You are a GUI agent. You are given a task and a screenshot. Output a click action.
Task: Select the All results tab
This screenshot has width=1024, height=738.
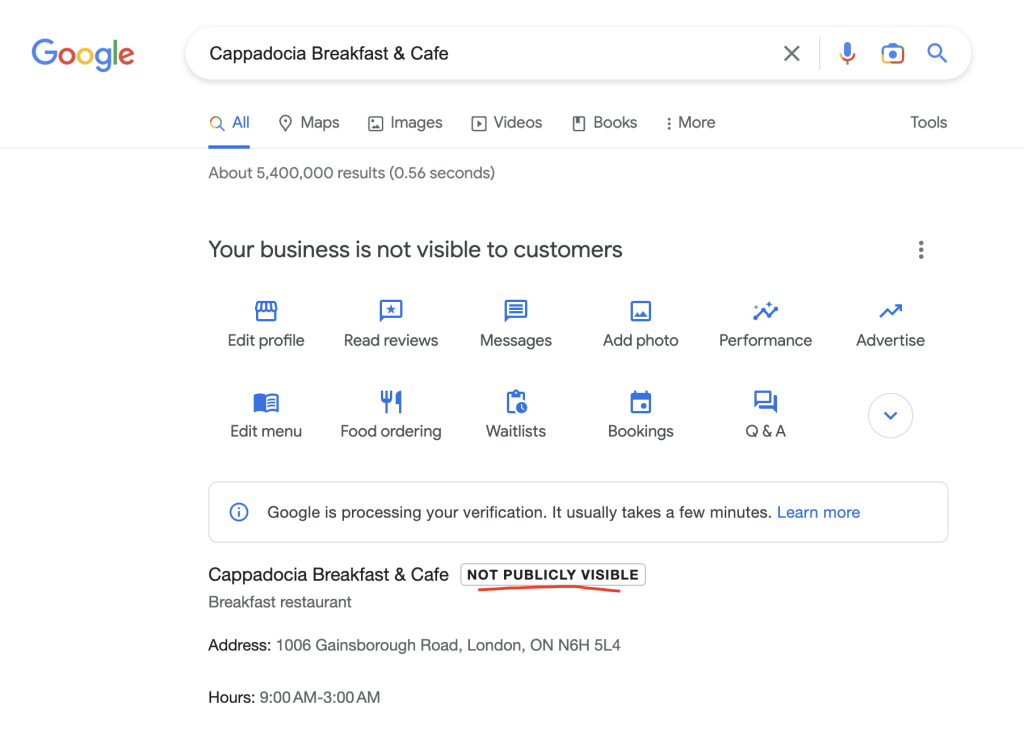pyautogui.click(x=229, y=123)
